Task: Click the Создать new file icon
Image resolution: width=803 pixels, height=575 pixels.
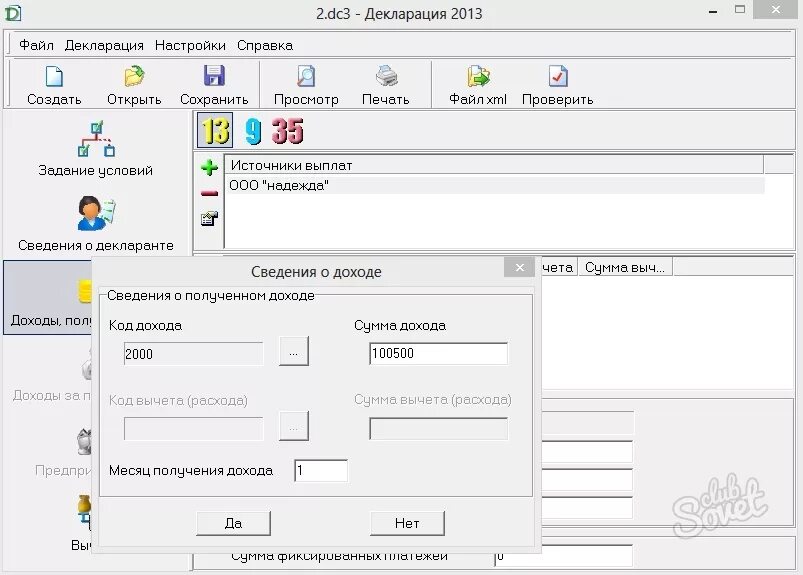Action: point(54,77)
